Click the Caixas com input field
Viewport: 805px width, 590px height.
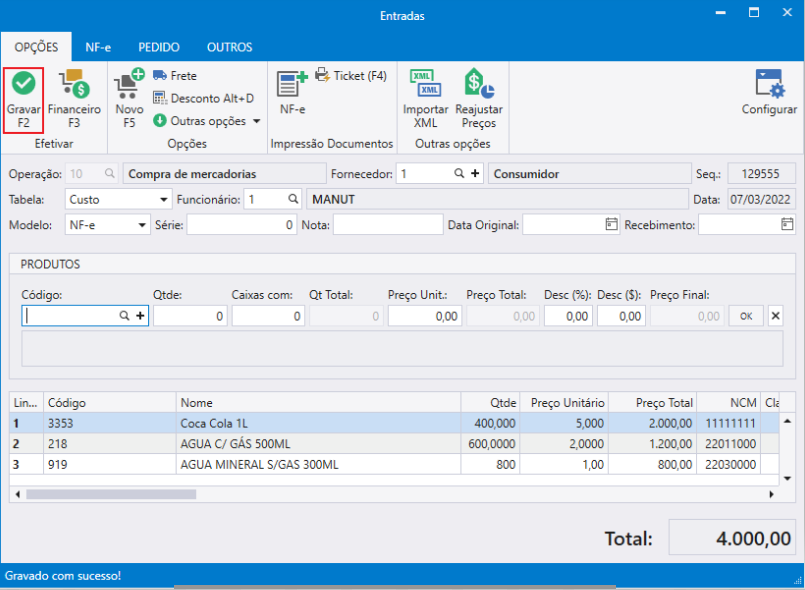(x=268, y=316)
